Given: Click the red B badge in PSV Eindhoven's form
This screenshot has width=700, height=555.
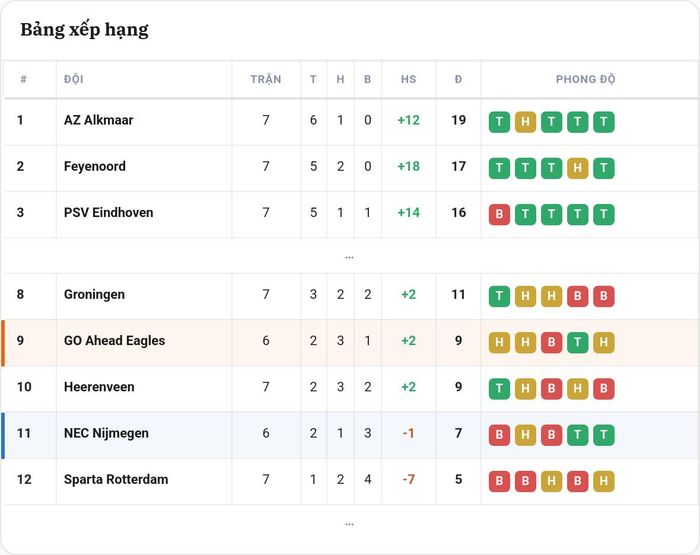Looking at the screenshot, I should click(x=499, y=214).
